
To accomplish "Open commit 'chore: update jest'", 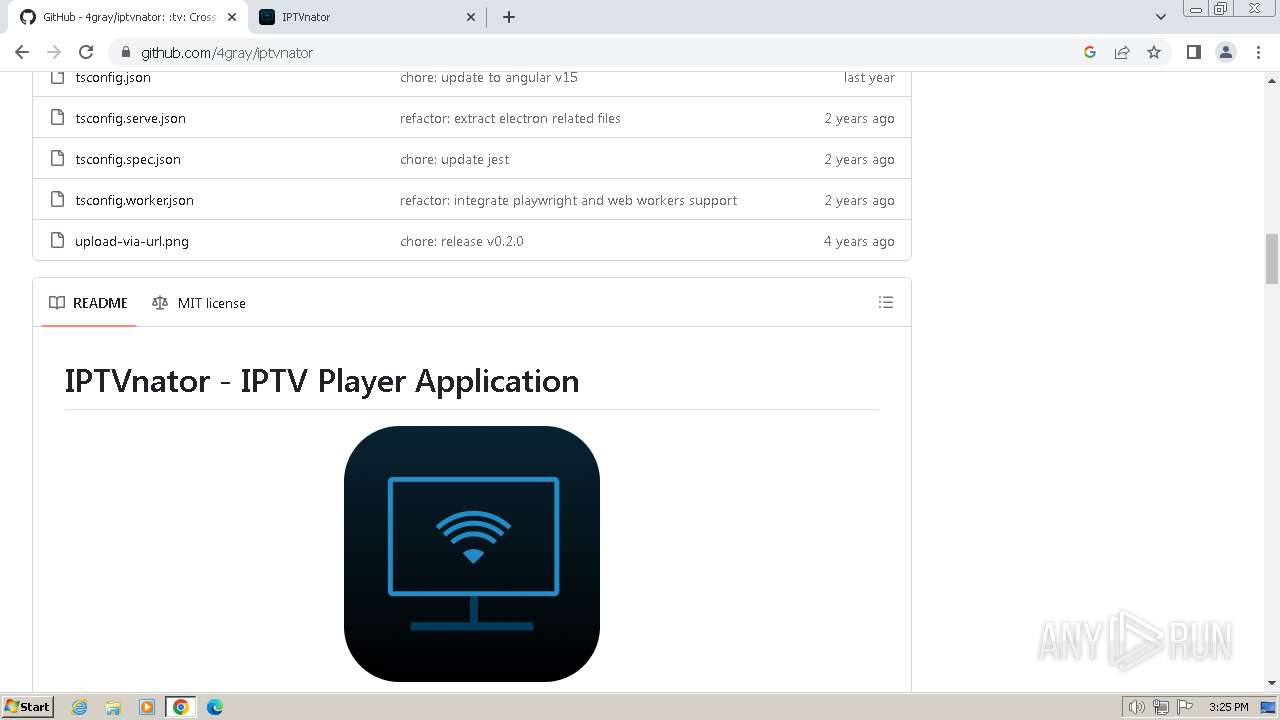I will [454, 159].
